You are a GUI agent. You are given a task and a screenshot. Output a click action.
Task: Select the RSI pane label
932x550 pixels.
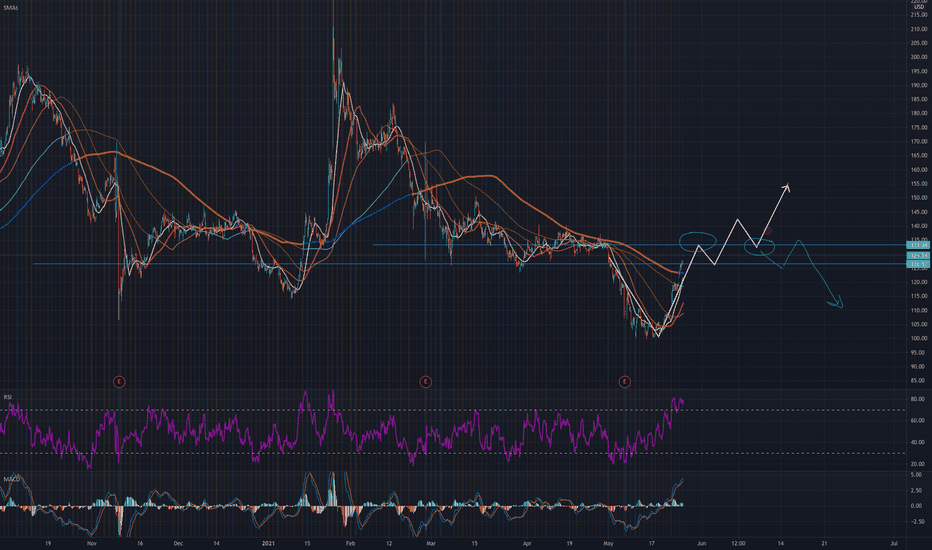[8, 397]
